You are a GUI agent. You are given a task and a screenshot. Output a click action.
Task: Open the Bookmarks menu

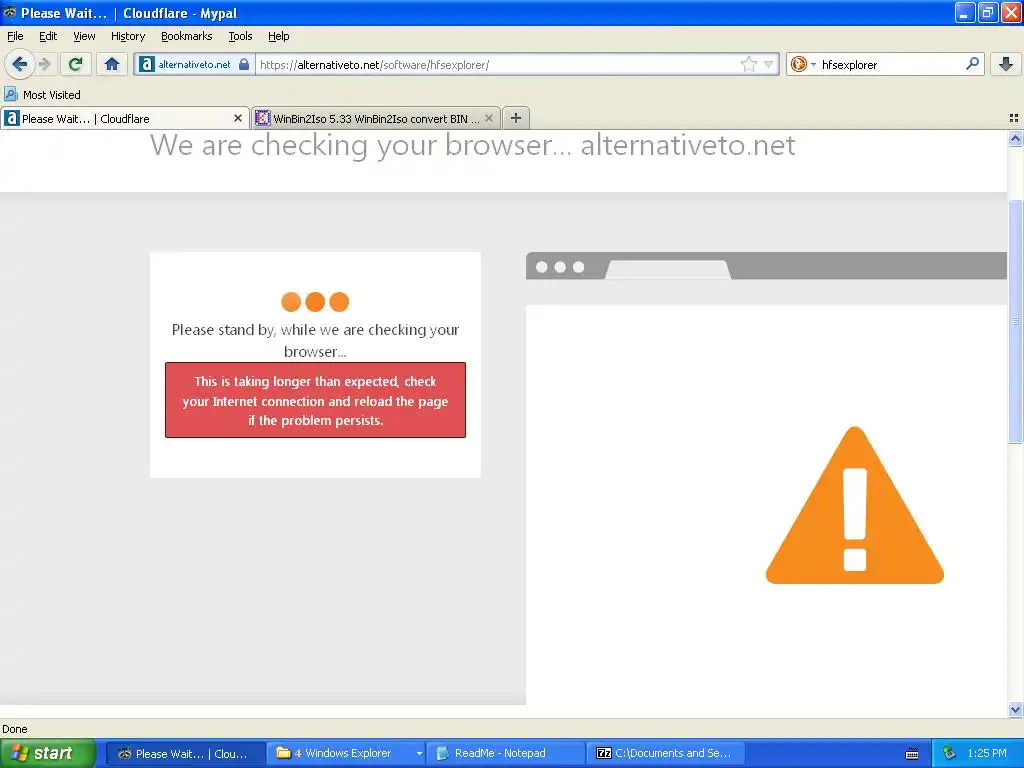pos(186,36)
